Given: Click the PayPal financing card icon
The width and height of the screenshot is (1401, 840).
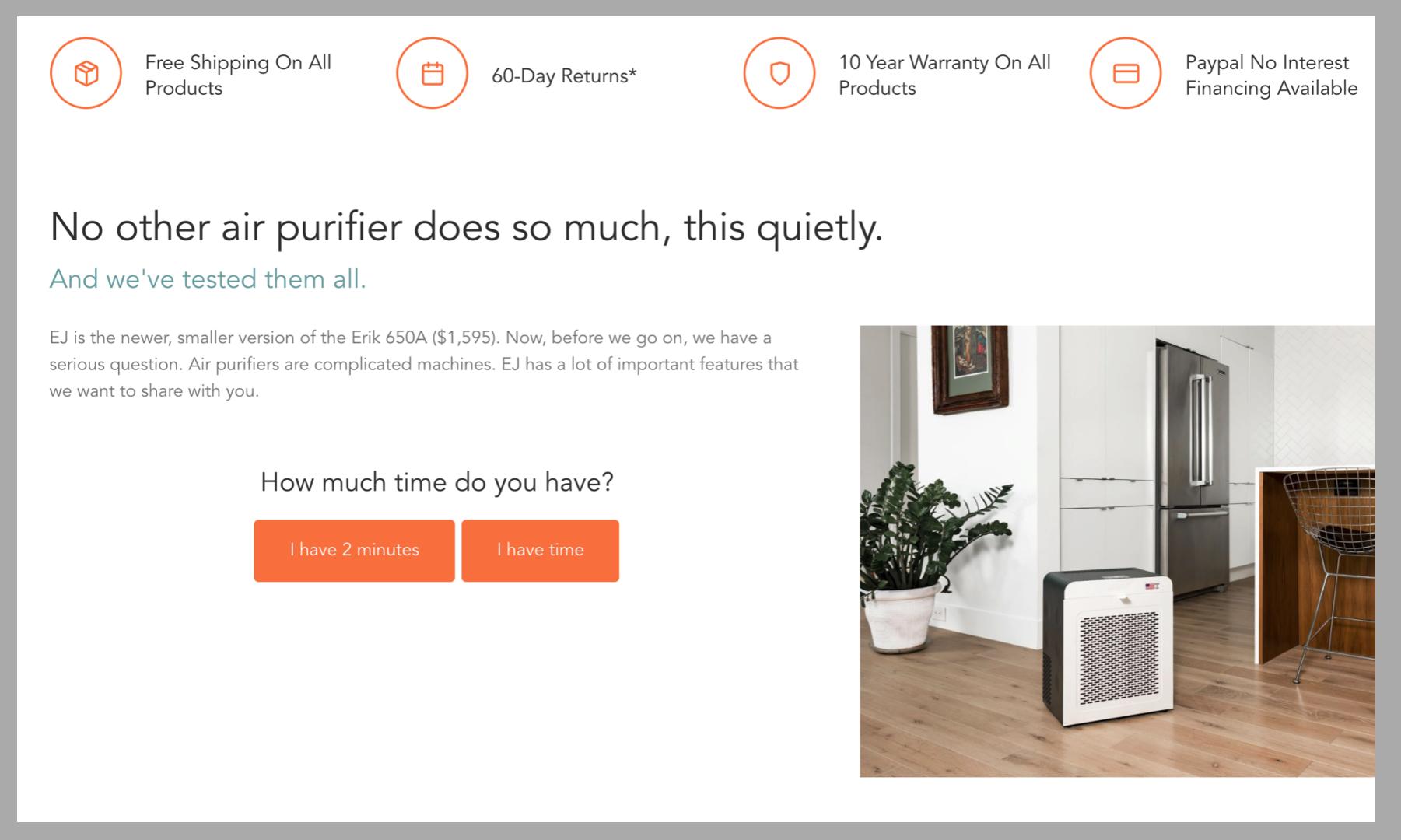Looking at the screenshot, I should [x=1126, y=74].
